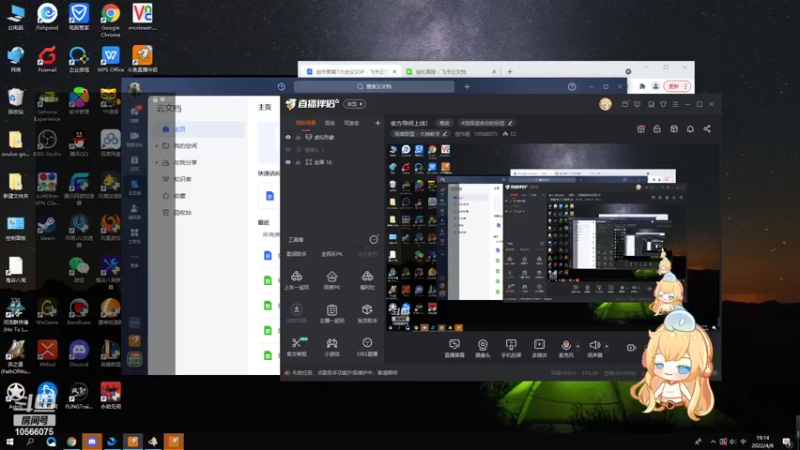Collapse the 工具箱 panel with minus button

click(373, 240)
